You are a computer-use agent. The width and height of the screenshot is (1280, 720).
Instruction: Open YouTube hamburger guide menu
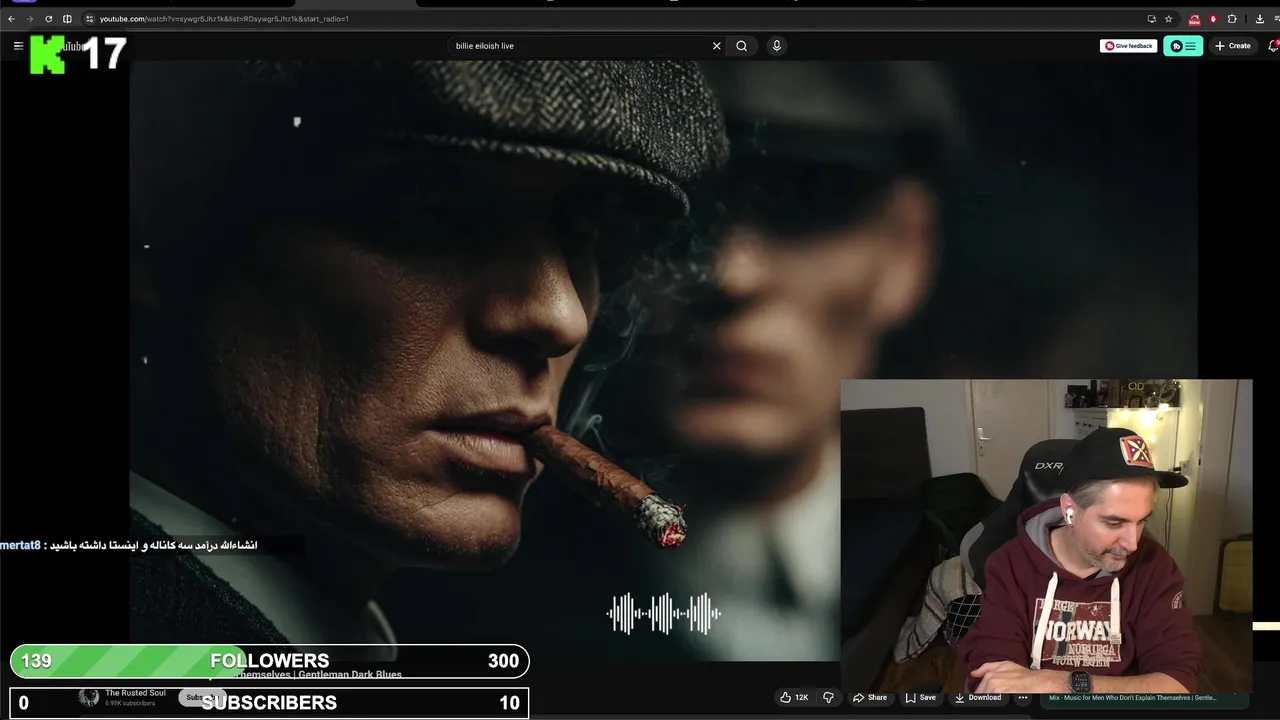(x=18, y=46)
